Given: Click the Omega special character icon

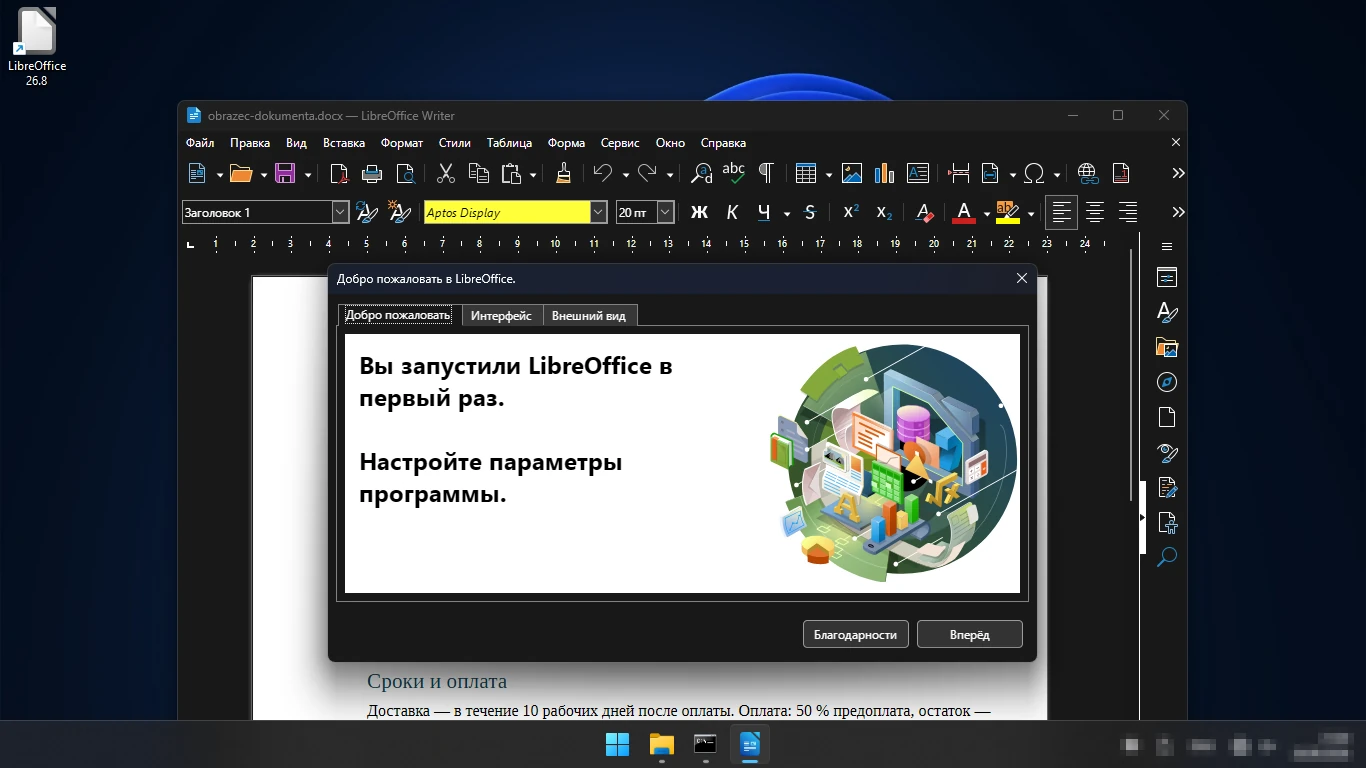Looking at the screenshot, I should 1034,173.
